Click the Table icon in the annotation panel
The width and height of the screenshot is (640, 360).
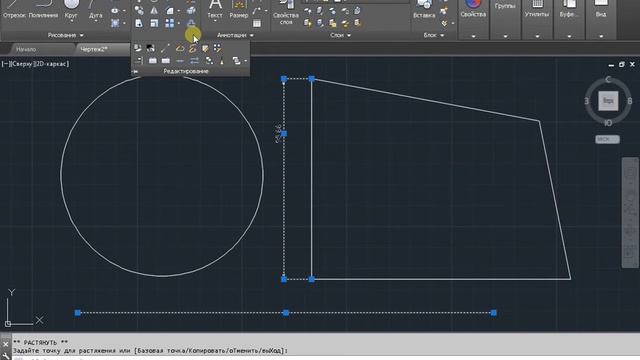pyautogui.click(x=257, y=23)
